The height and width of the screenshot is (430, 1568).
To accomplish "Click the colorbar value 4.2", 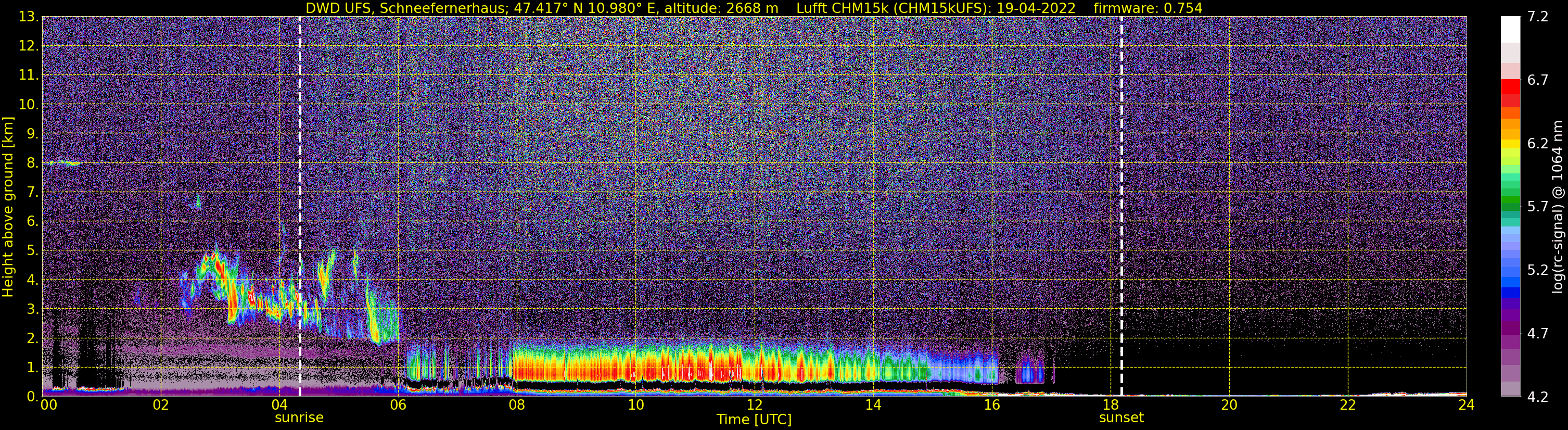I will pos(1538,397).
